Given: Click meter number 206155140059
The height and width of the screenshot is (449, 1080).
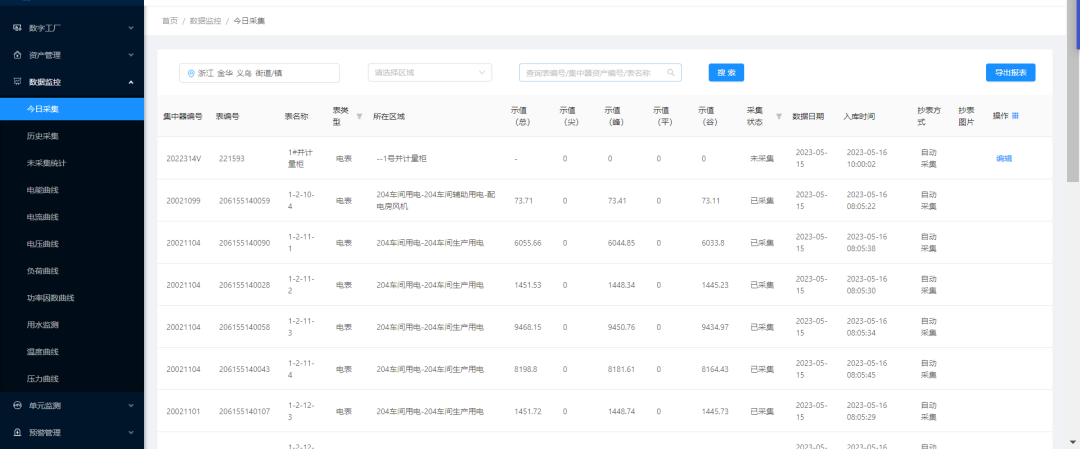Looking at the screenshot, I should coord(245,201).
